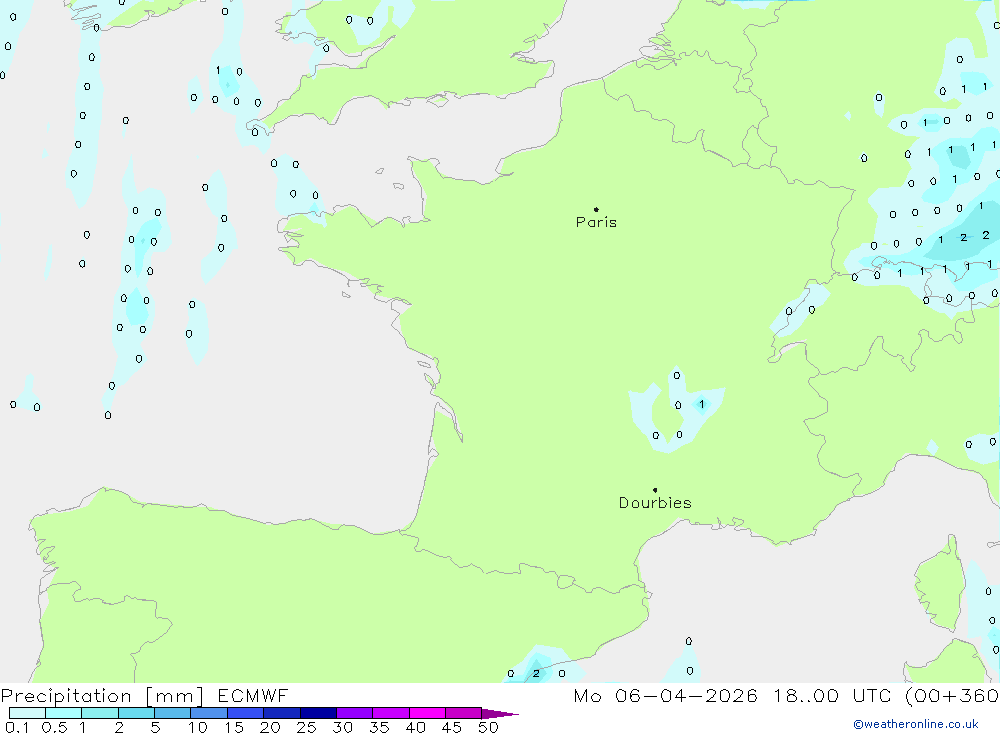Select the dark navy 25 mm legend swatch
This screenshot has height=733, width=1000.
click(318, 713)
